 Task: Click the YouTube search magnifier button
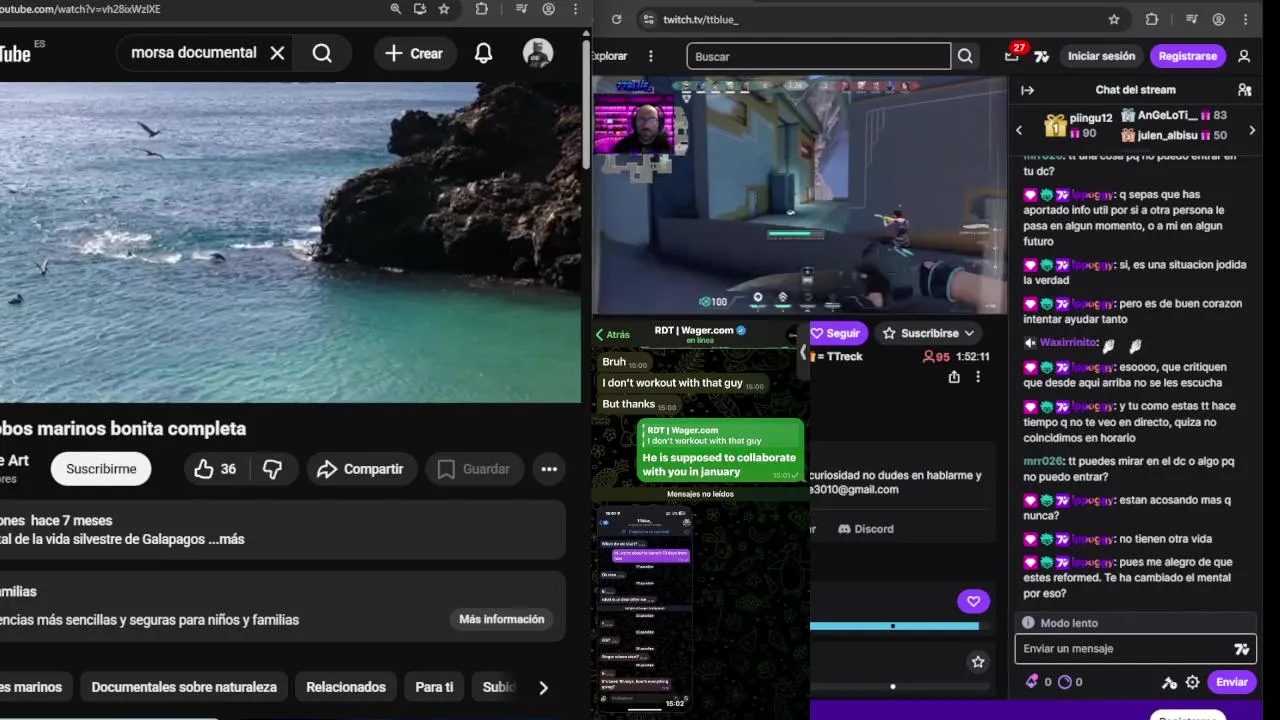tap(322, 53)
